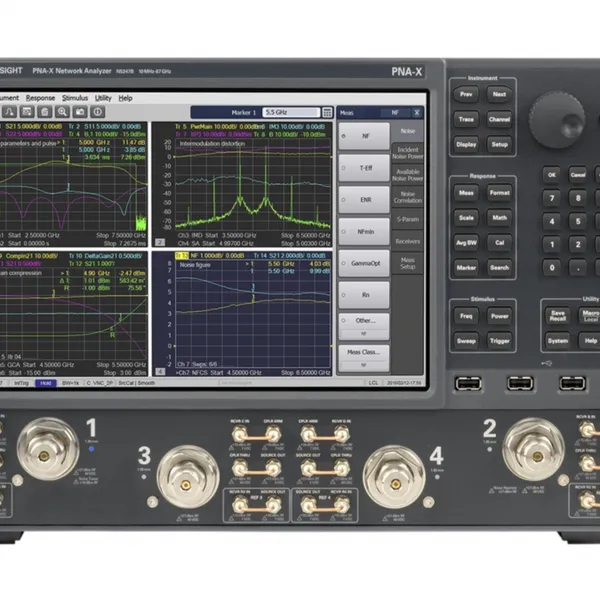The height and width of the screenshot is (600, 600).
Task: Push the Math hardkey
Action: (499, 218)
